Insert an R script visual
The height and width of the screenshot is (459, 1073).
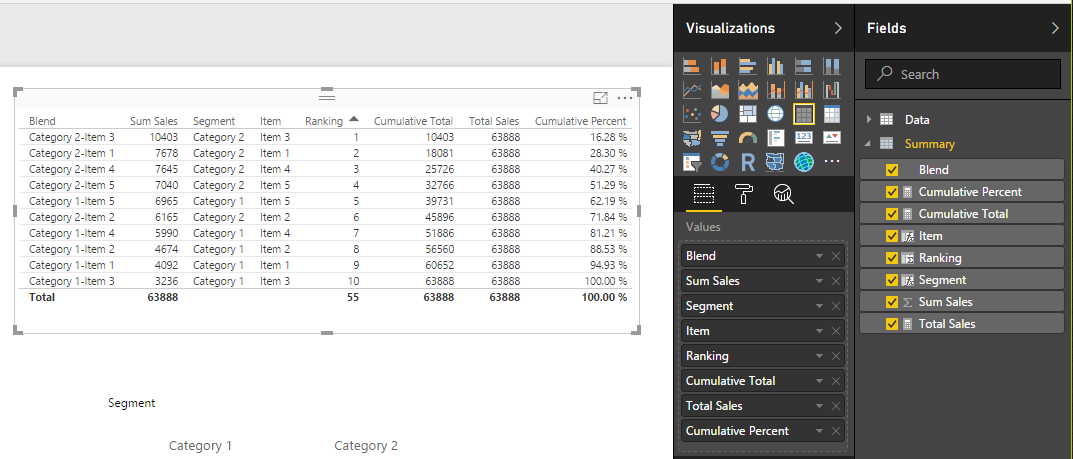coord(748,162)
